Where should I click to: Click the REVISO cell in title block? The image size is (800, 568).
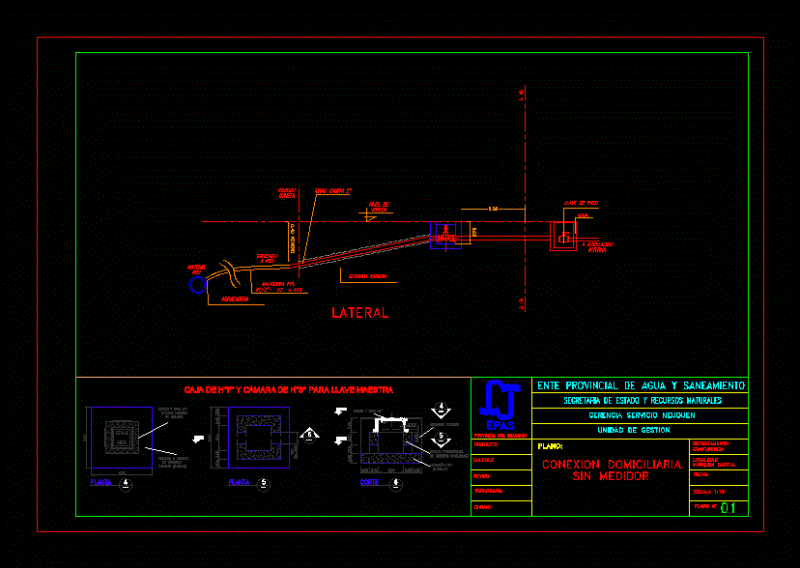click(501, 477)
